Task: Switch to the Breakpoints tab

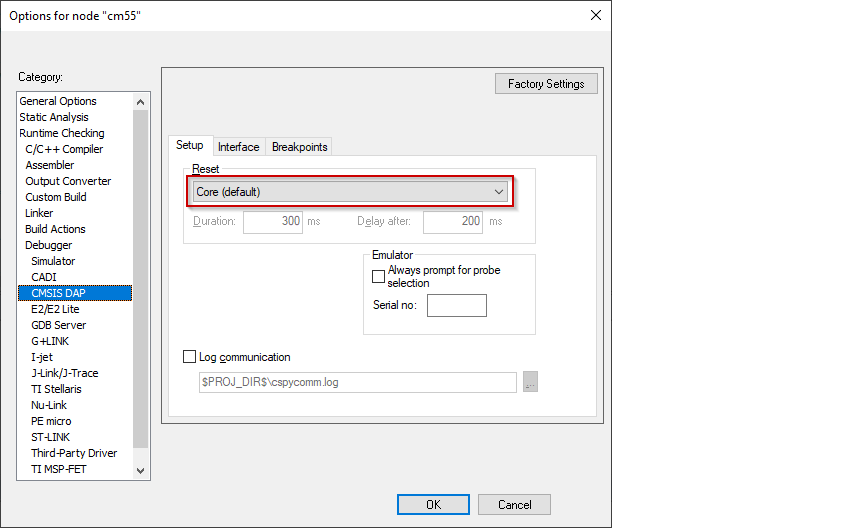Action: coord(299,147)
